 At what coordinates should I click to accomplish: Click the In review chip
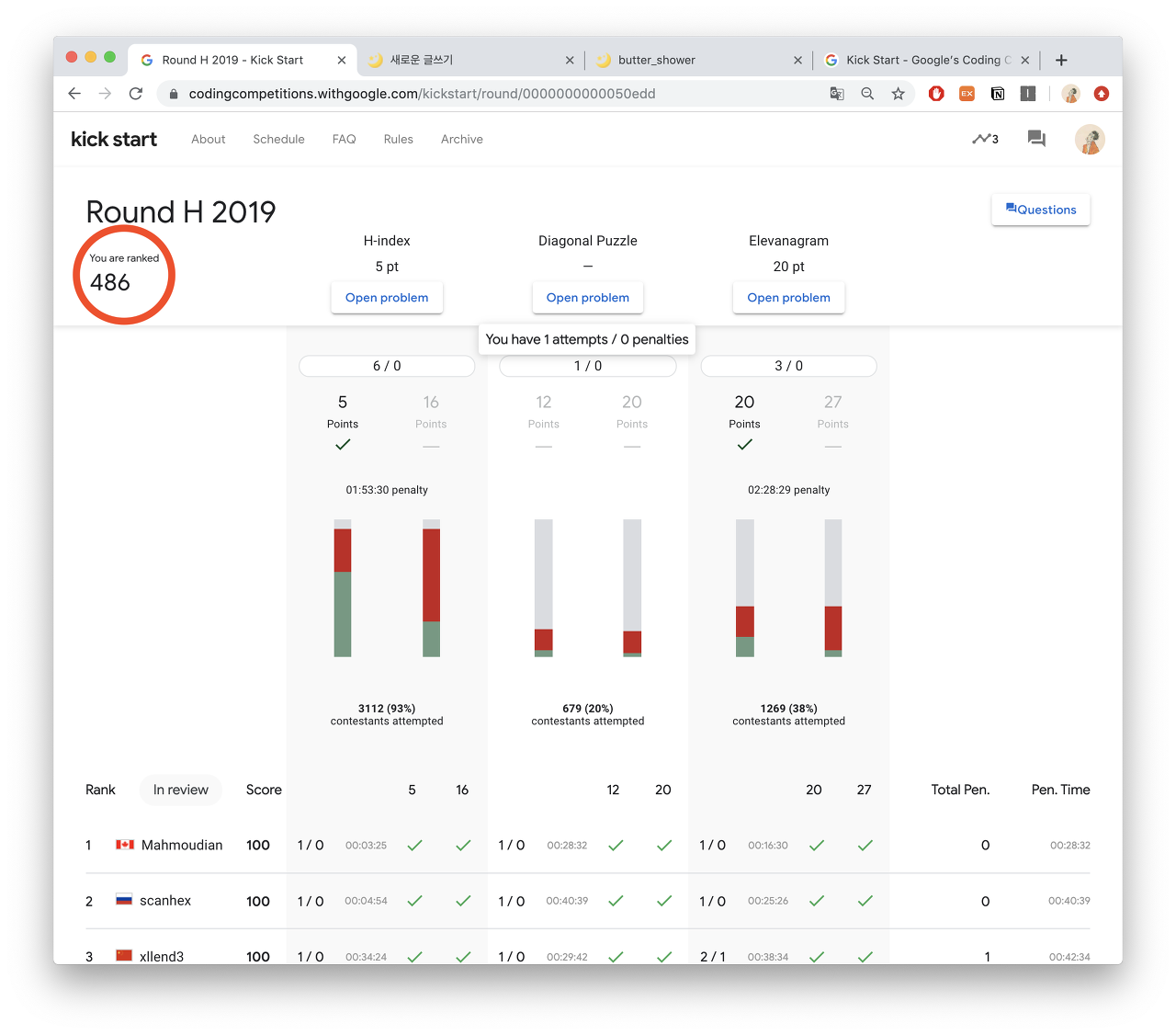coord(181,790)
